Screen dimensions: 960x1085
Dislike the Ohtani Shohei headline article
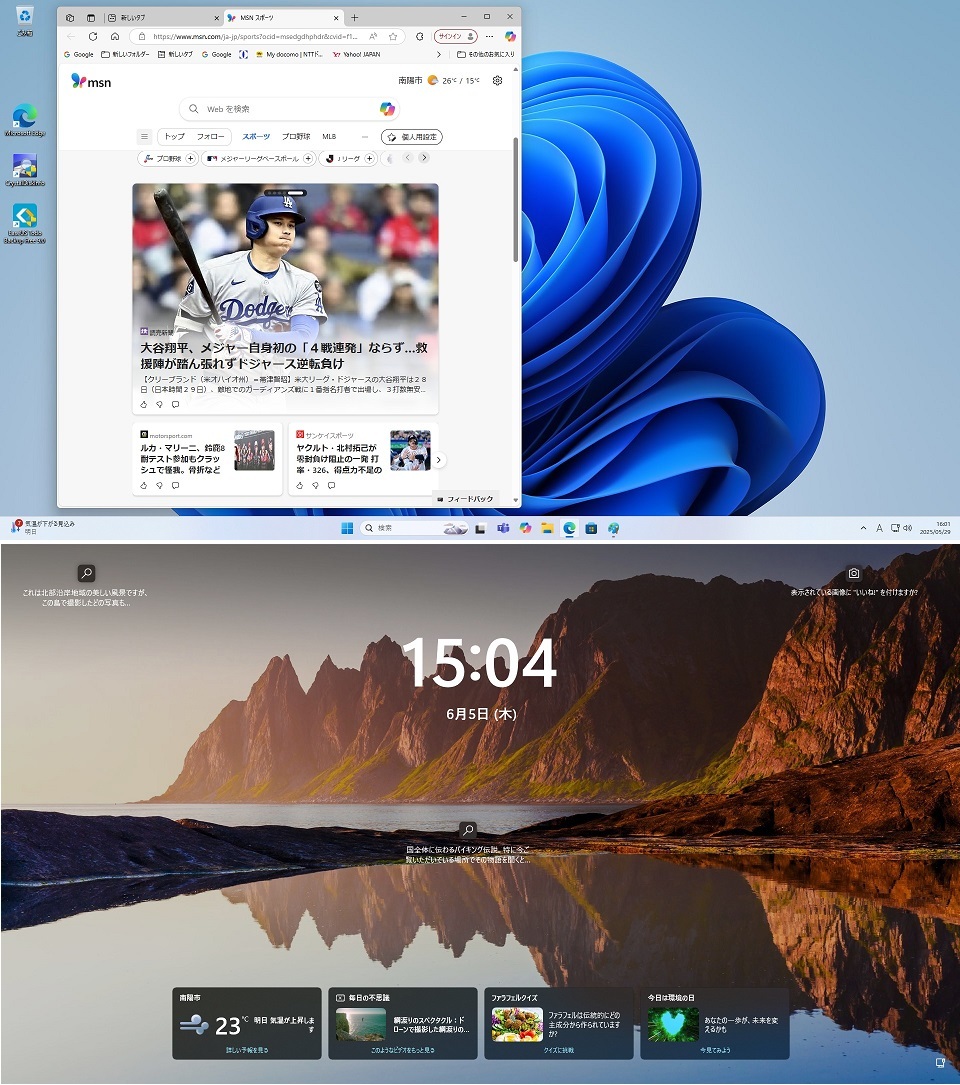[159, 404]
